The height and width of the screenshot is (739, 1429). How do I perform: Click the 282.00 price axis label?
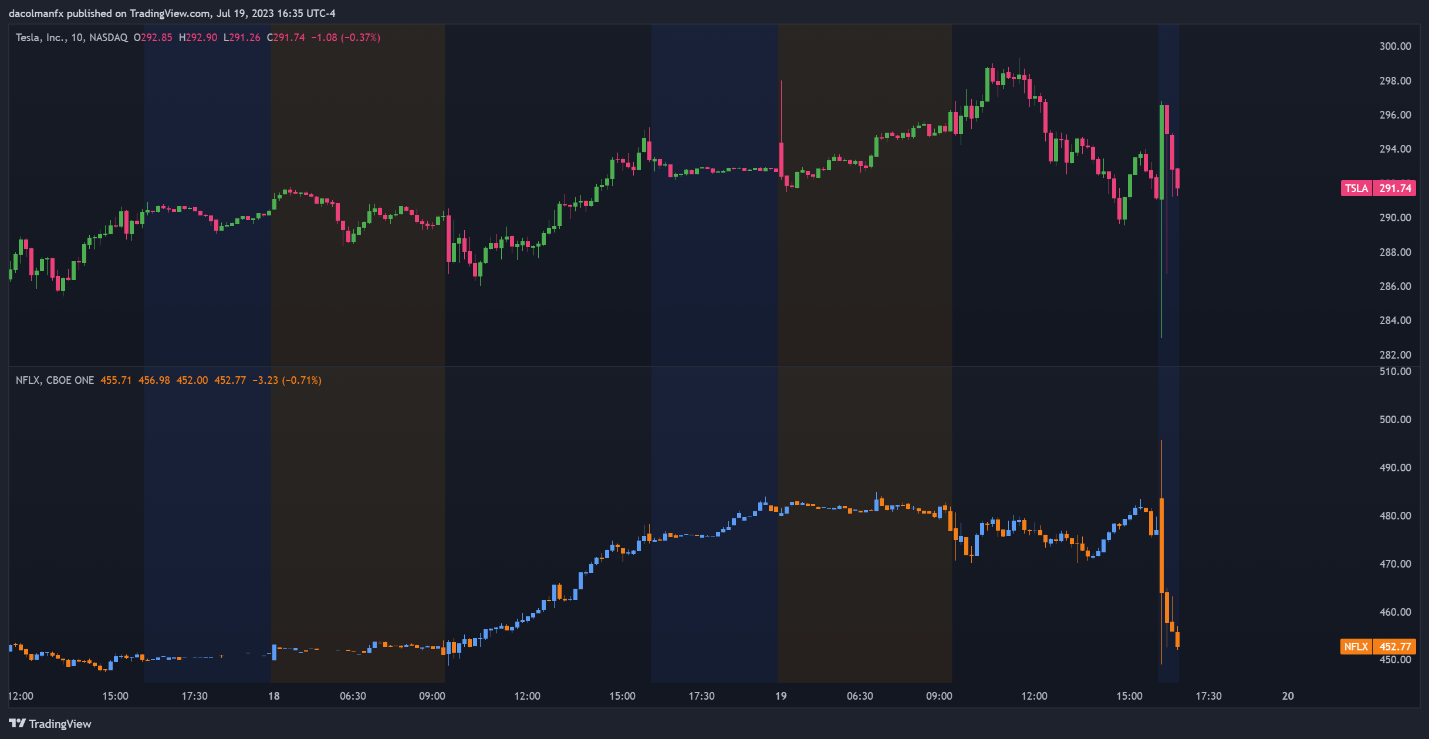1395,355
